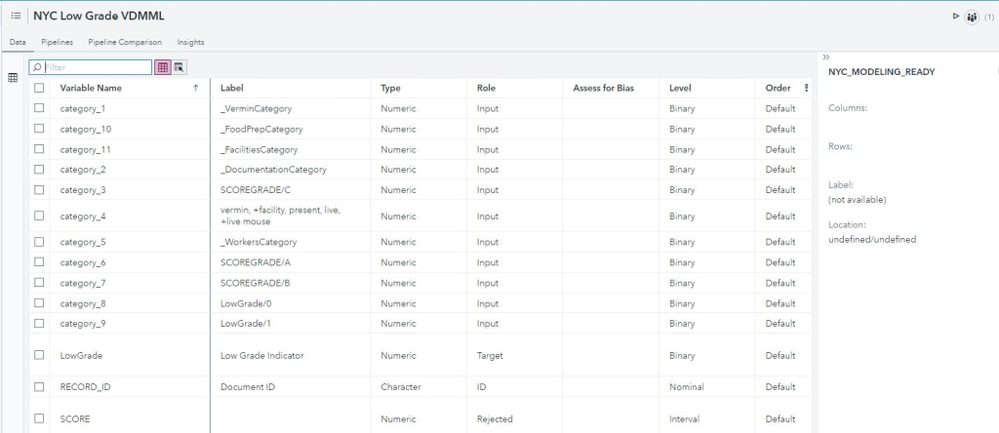999x433 pixels.
Task: Click the NYC_MODELING_READY table name
Action: click(882, 72)
